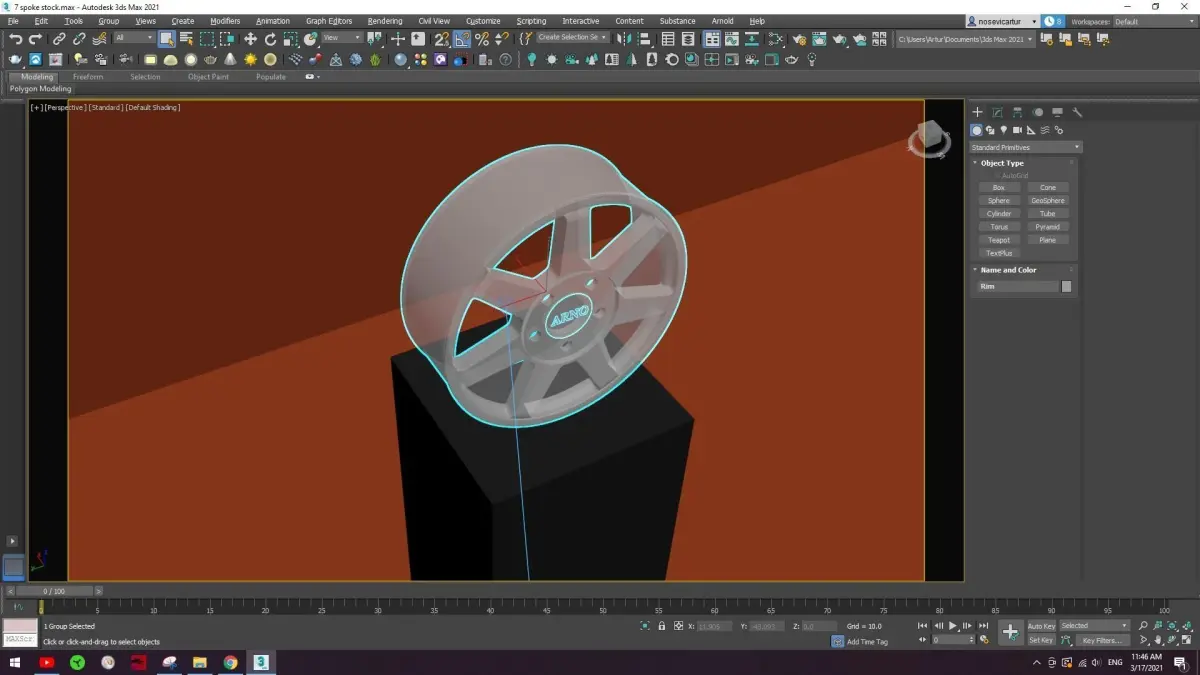
Task: Create a Box primitive
Action: coord(999,187)
